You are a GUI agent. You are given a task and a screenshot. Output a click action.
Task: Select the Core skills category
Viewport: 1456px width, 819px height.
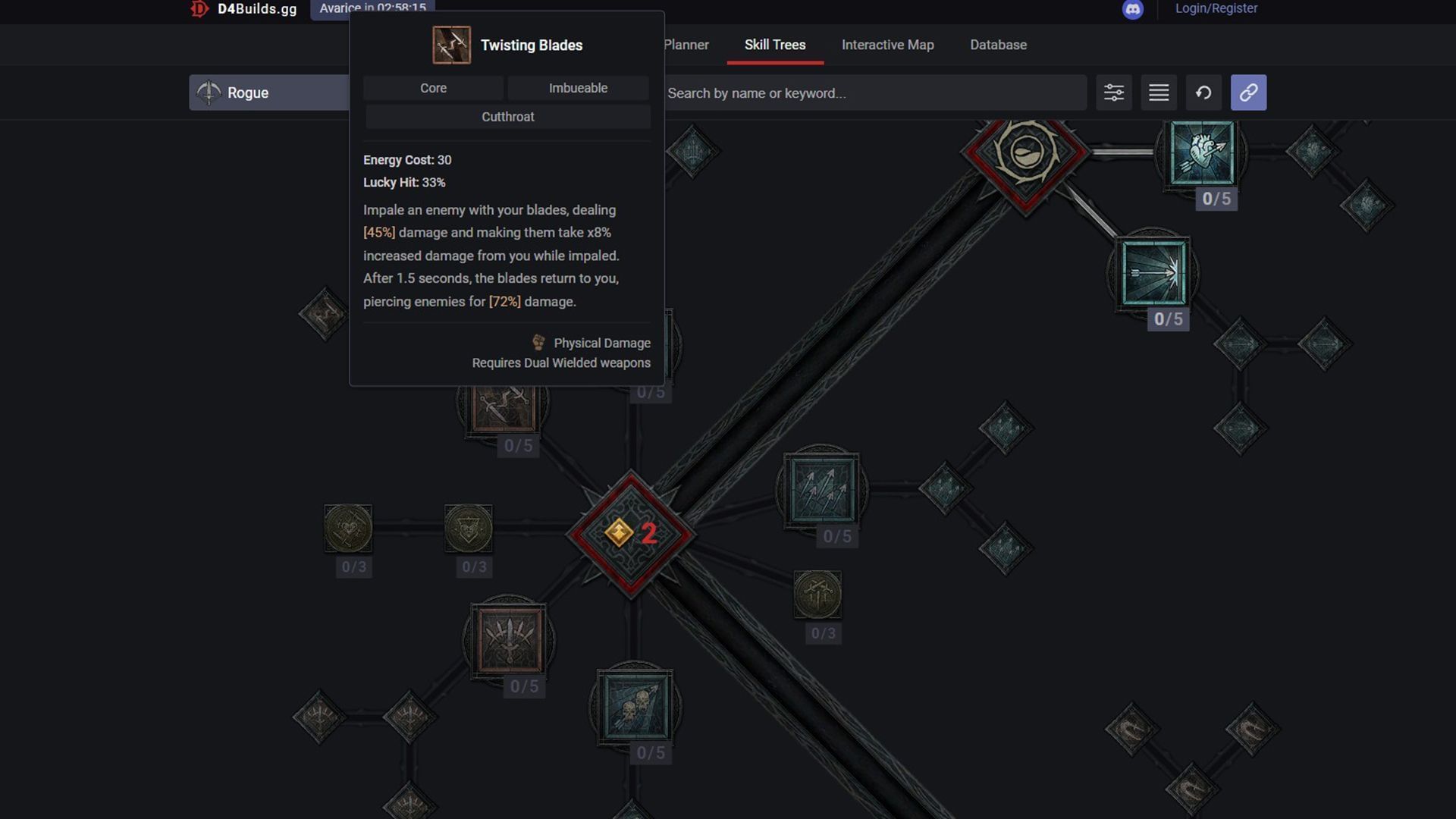[432, 88]
